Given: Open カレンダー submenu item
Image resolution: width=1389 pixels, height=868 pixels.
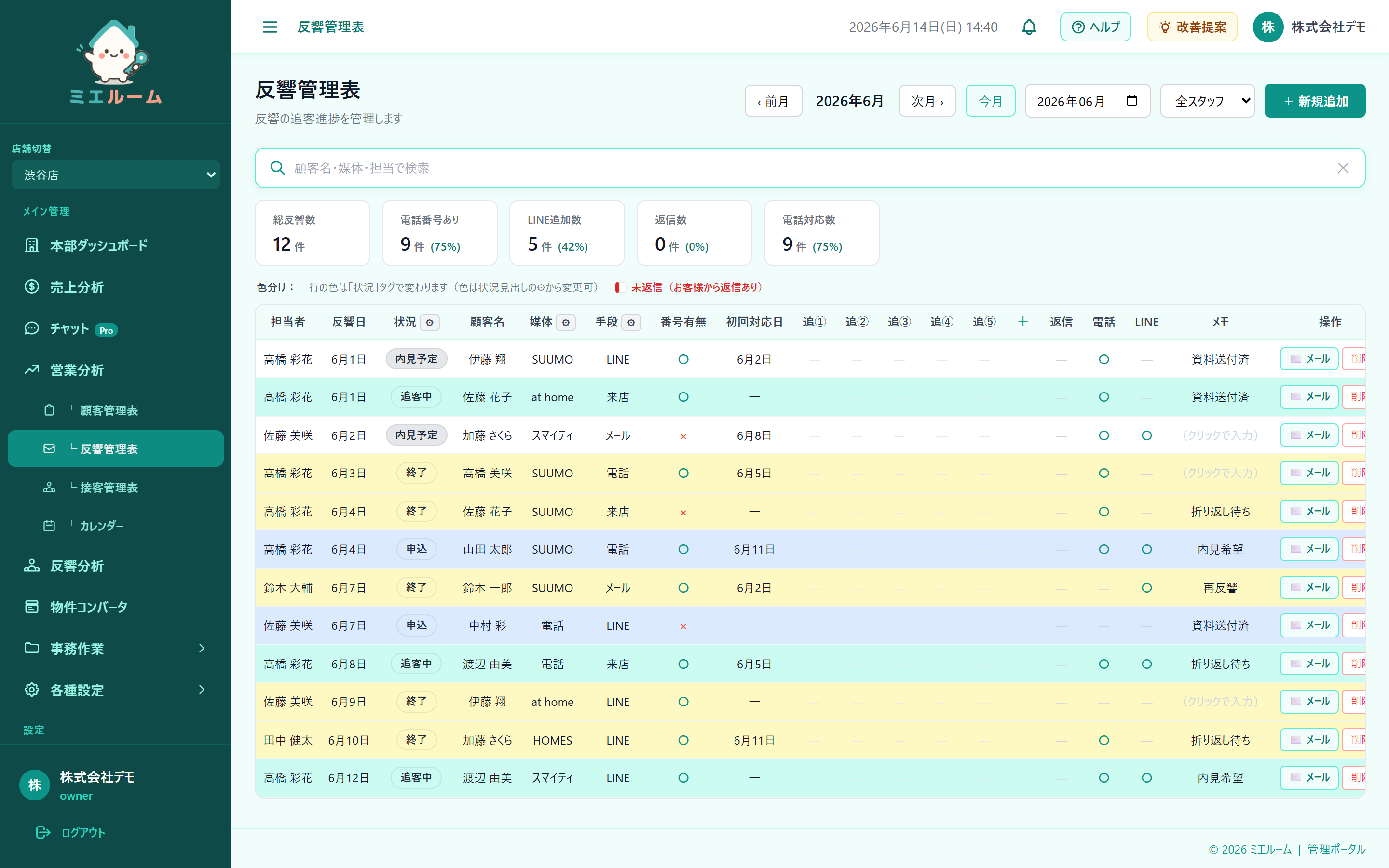Looking at the screenshot, I should [x=115, y=525].
